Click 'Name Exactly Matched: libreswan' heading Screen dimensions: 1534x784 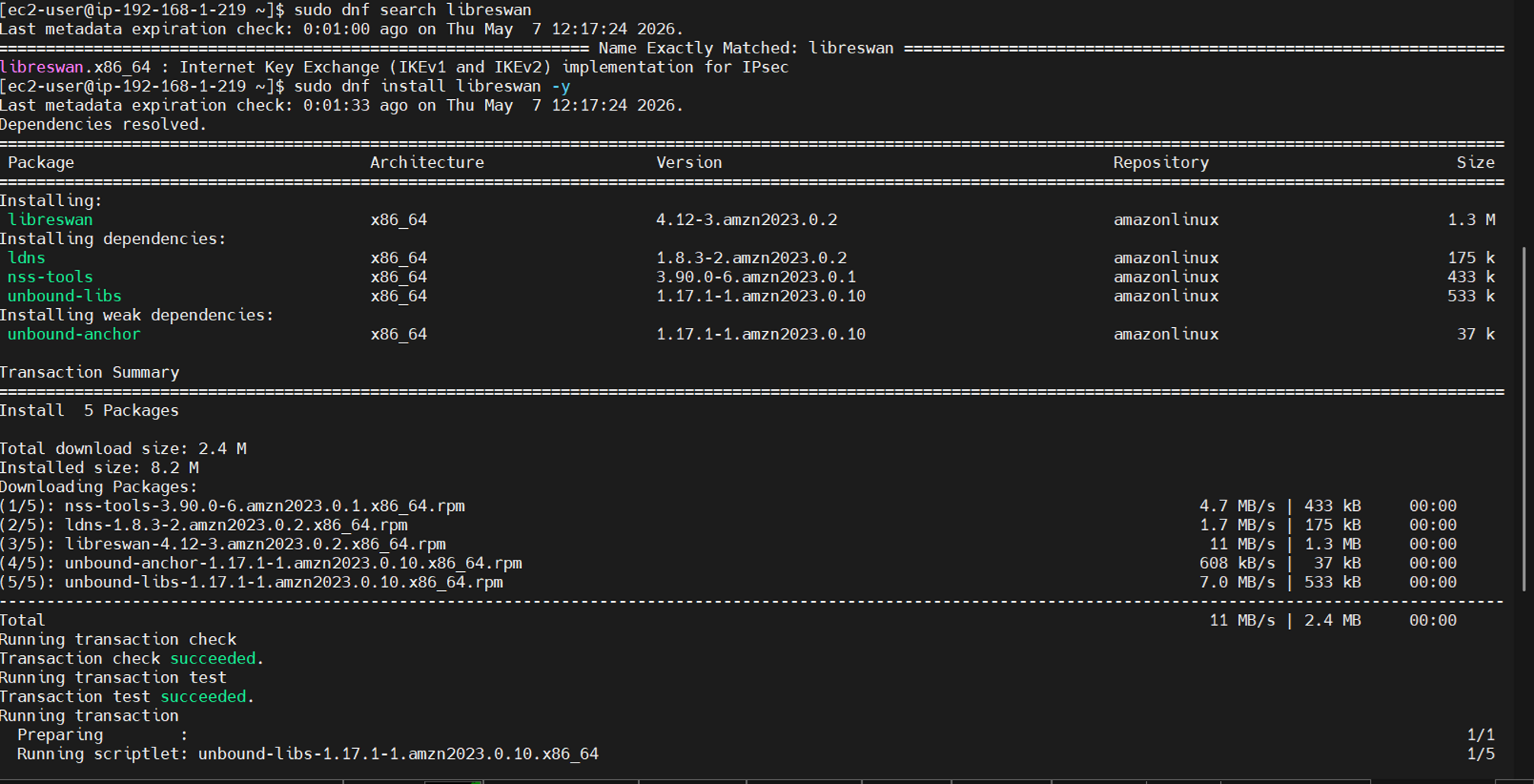746,48
